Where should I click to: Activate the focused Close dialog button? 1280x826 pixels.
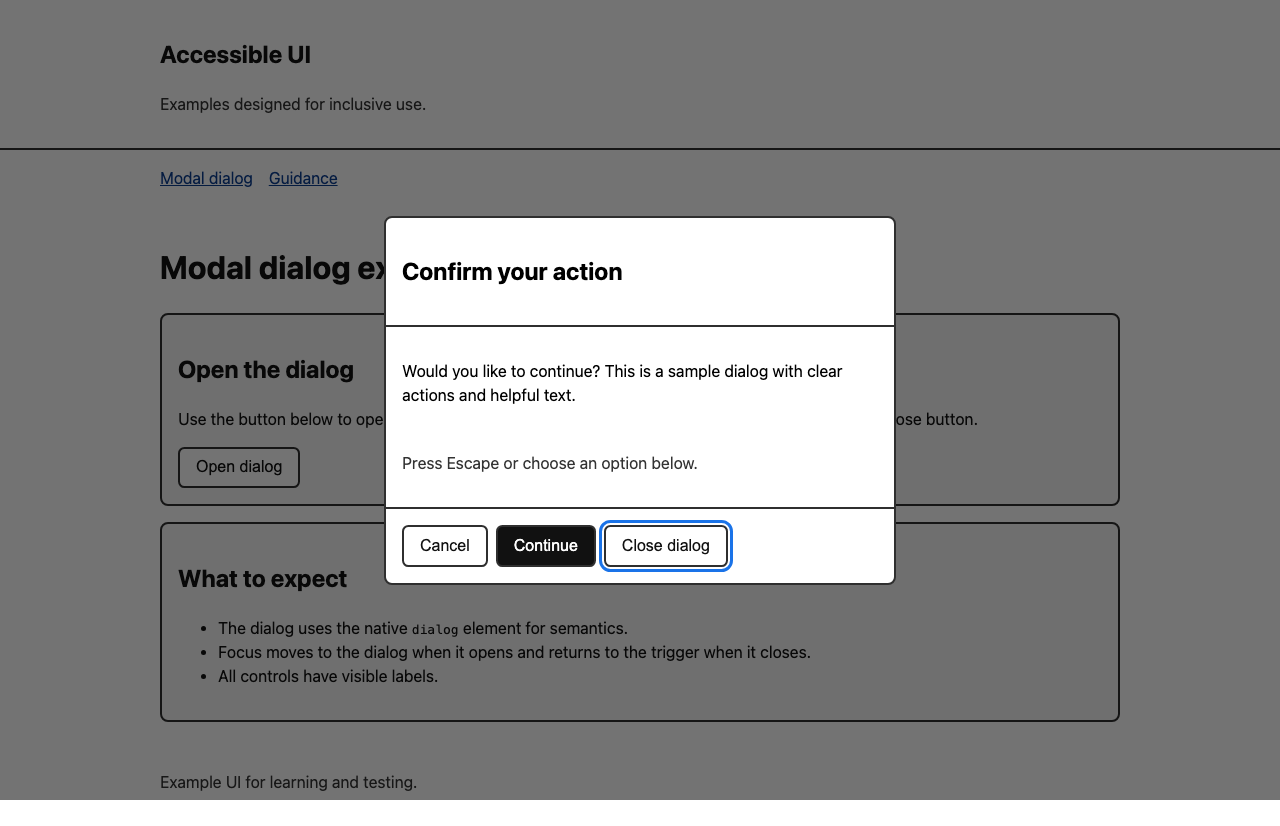pyautogui.click(x=665, y=545)
